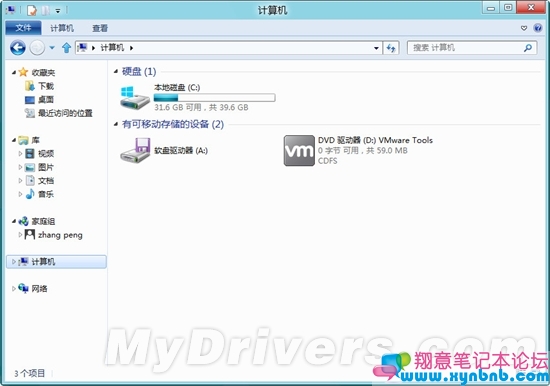This screenshot has height=386, width=550.
Task: Open the recent locations dropdown arrow
Action: click(52, 48)
